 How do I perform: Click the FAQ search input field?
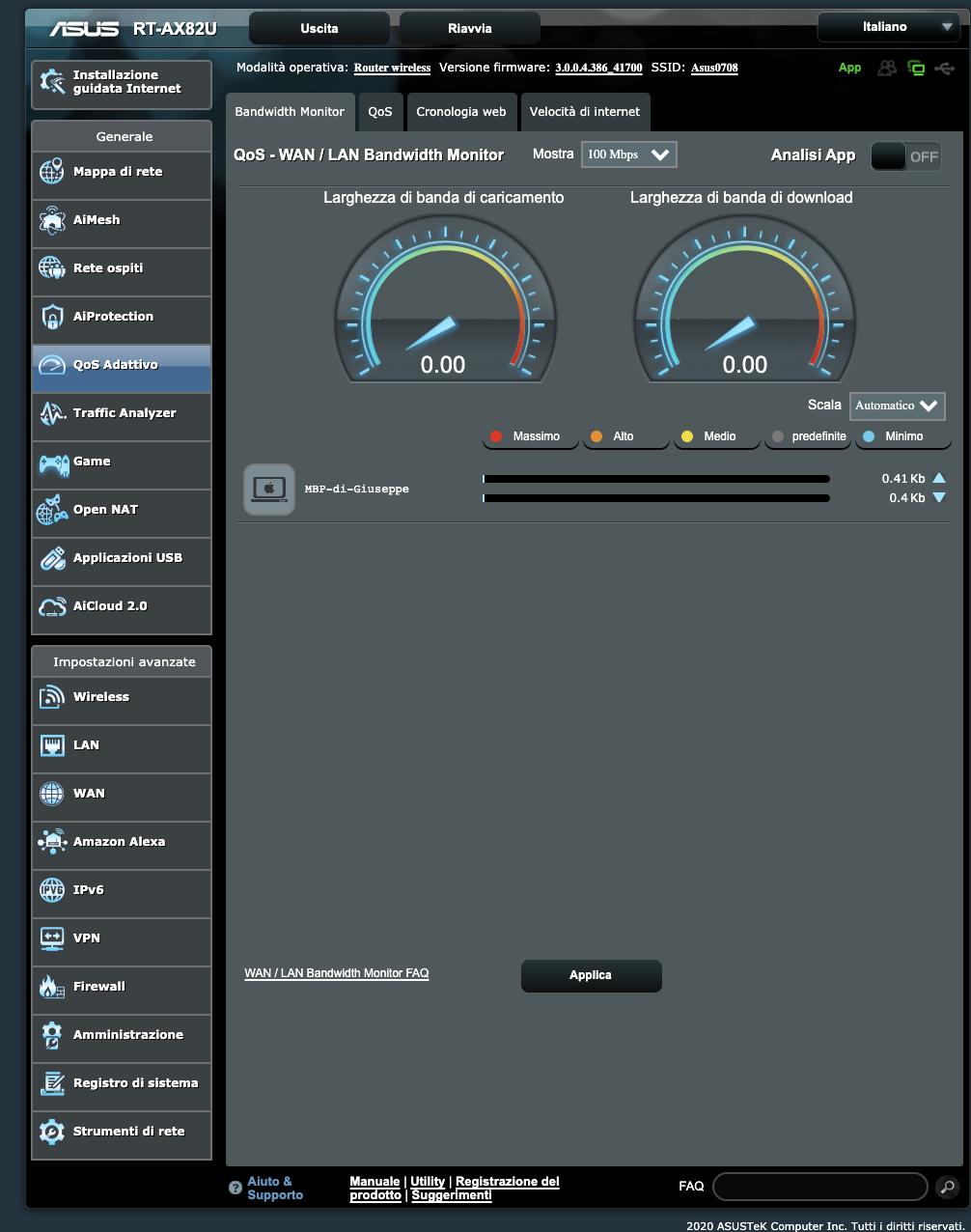[x=820, y=1187]
